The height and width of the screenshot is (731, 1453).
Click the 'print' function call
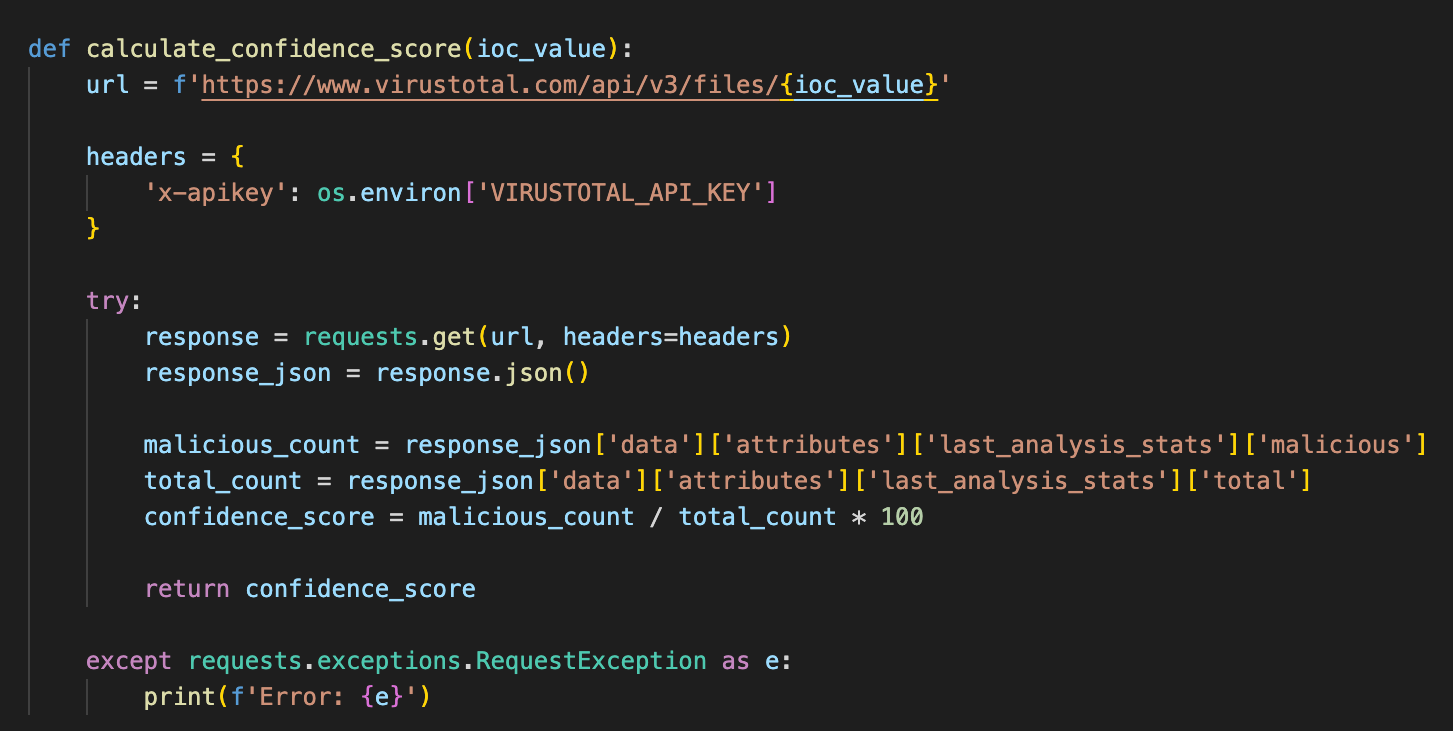[x=180, y=697]
